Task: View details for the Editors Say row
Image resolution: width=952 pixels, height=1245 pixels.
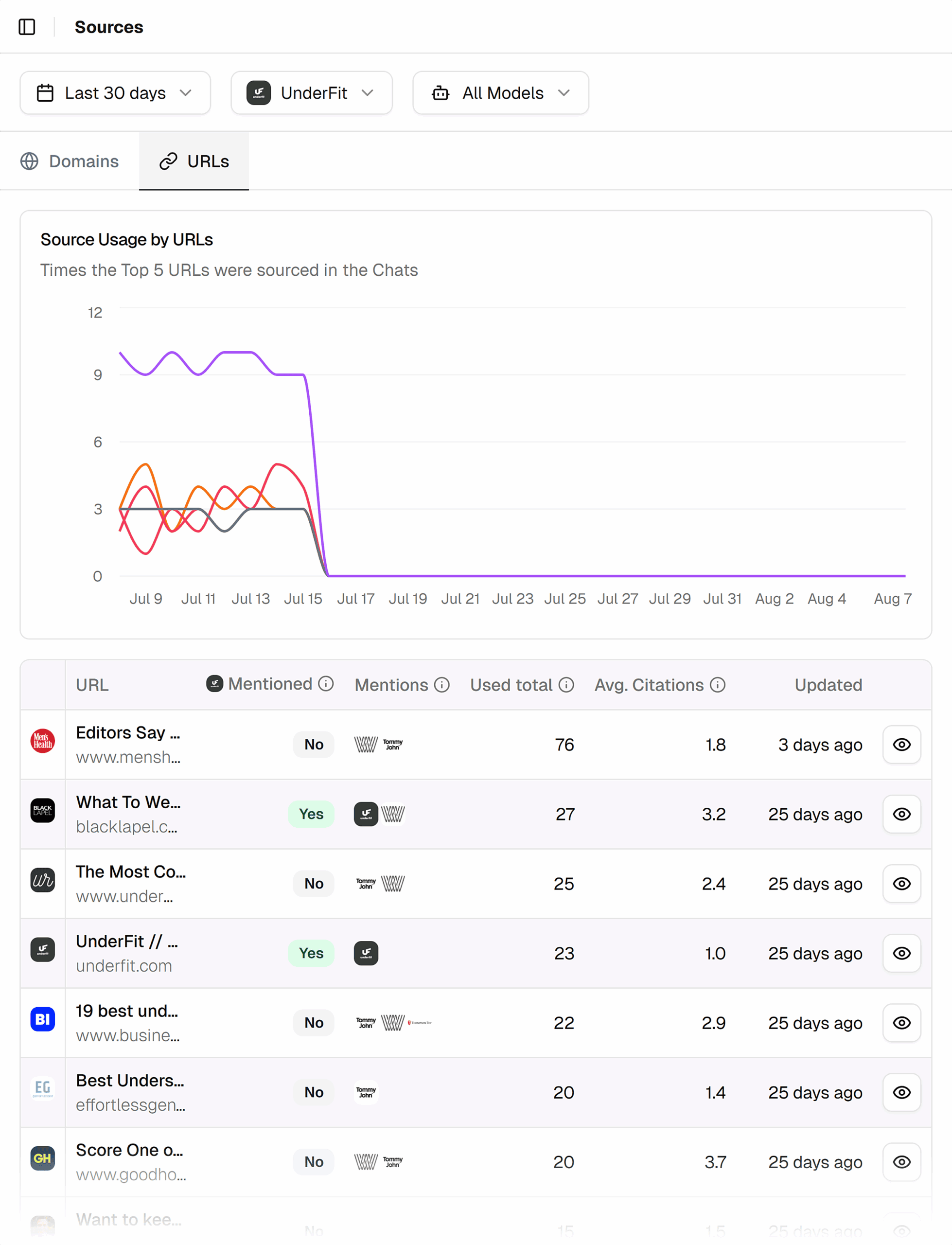Action: pos(901,744)
